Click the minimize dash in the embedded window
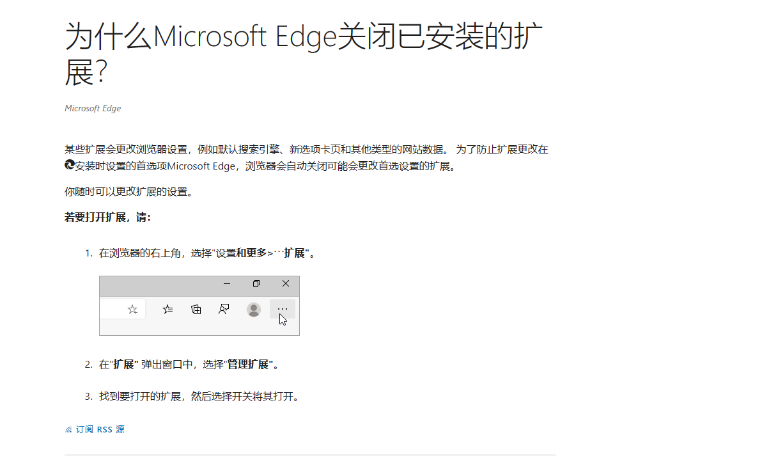The height and width of the screenshot is (458, 762). (x=227, y=283)
